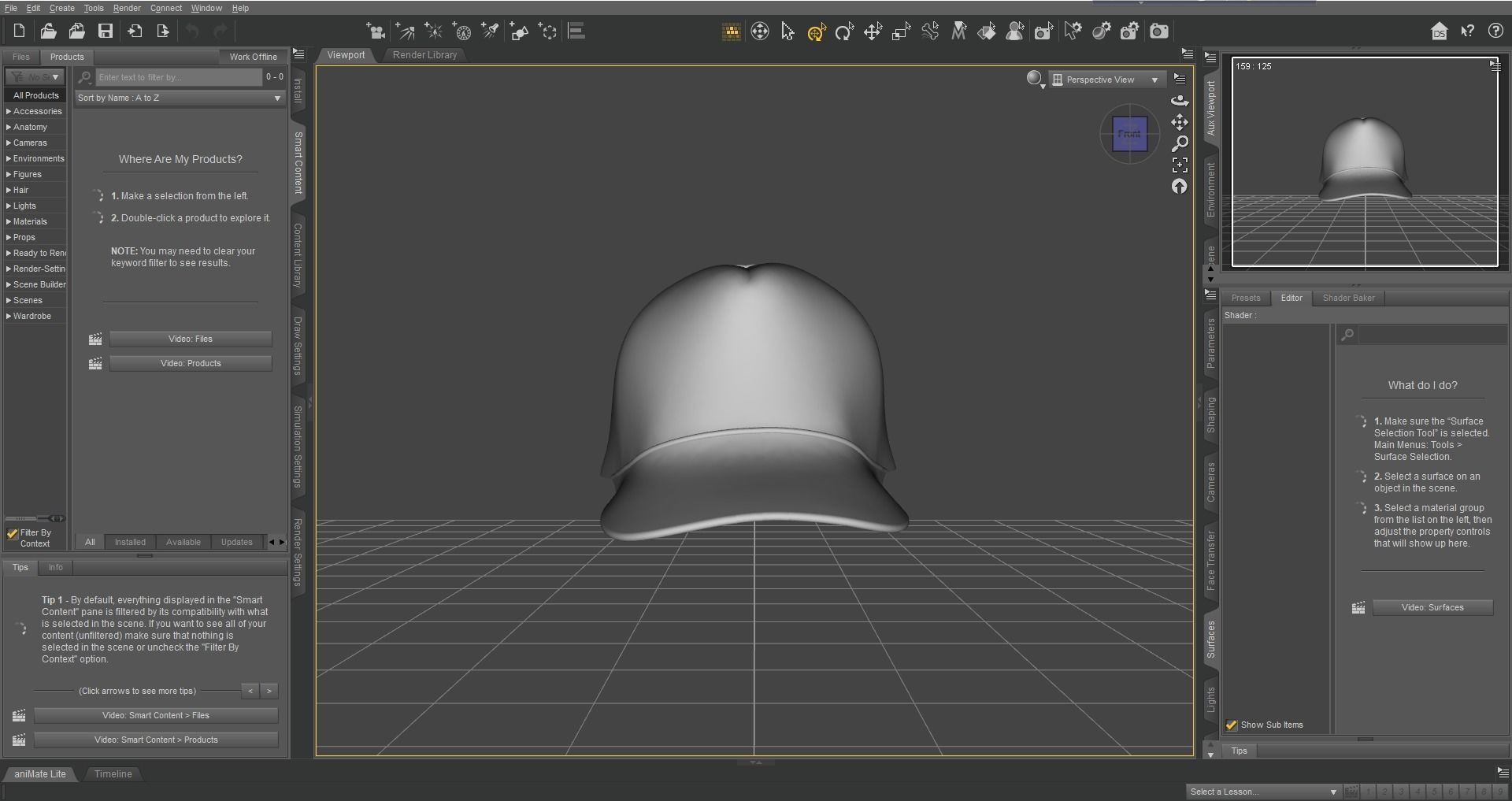Open the Create menu

pyautogui.click(x=61, y=8)
